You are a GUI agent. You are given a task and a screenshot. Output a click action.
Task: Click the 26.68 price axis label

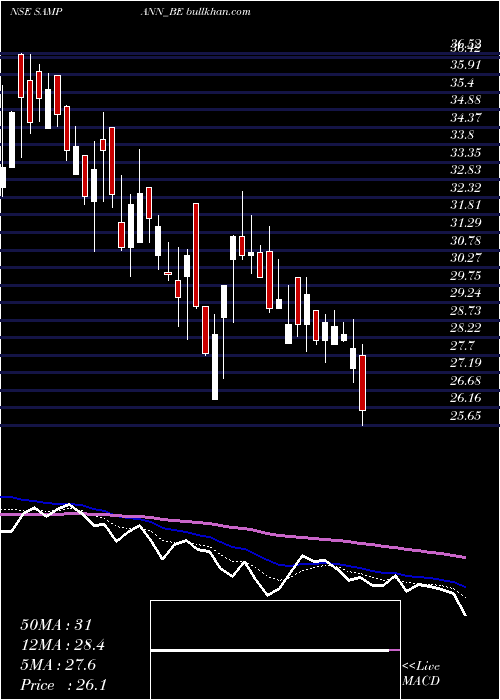click(466, 380)
